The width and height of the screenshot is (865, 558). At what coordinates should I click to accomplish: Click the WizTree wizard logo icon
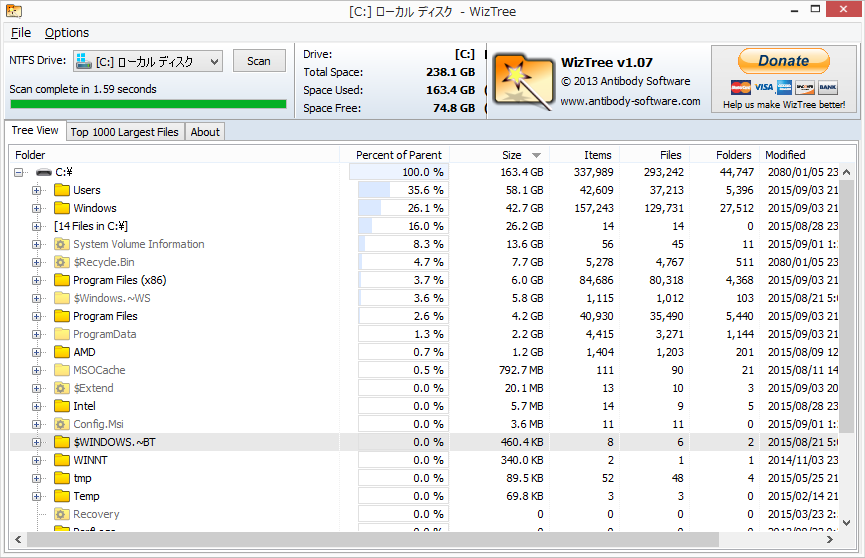(521, 80)
